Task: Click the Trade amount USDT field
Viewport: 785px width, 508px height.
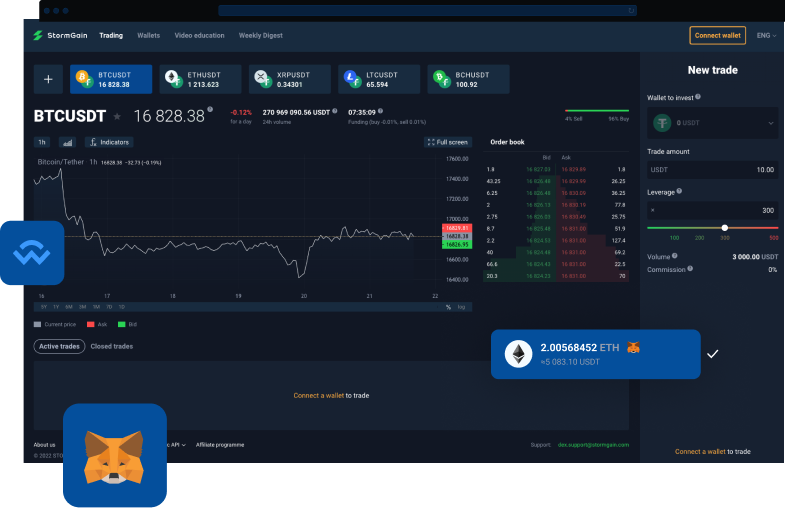Action: 712,170
